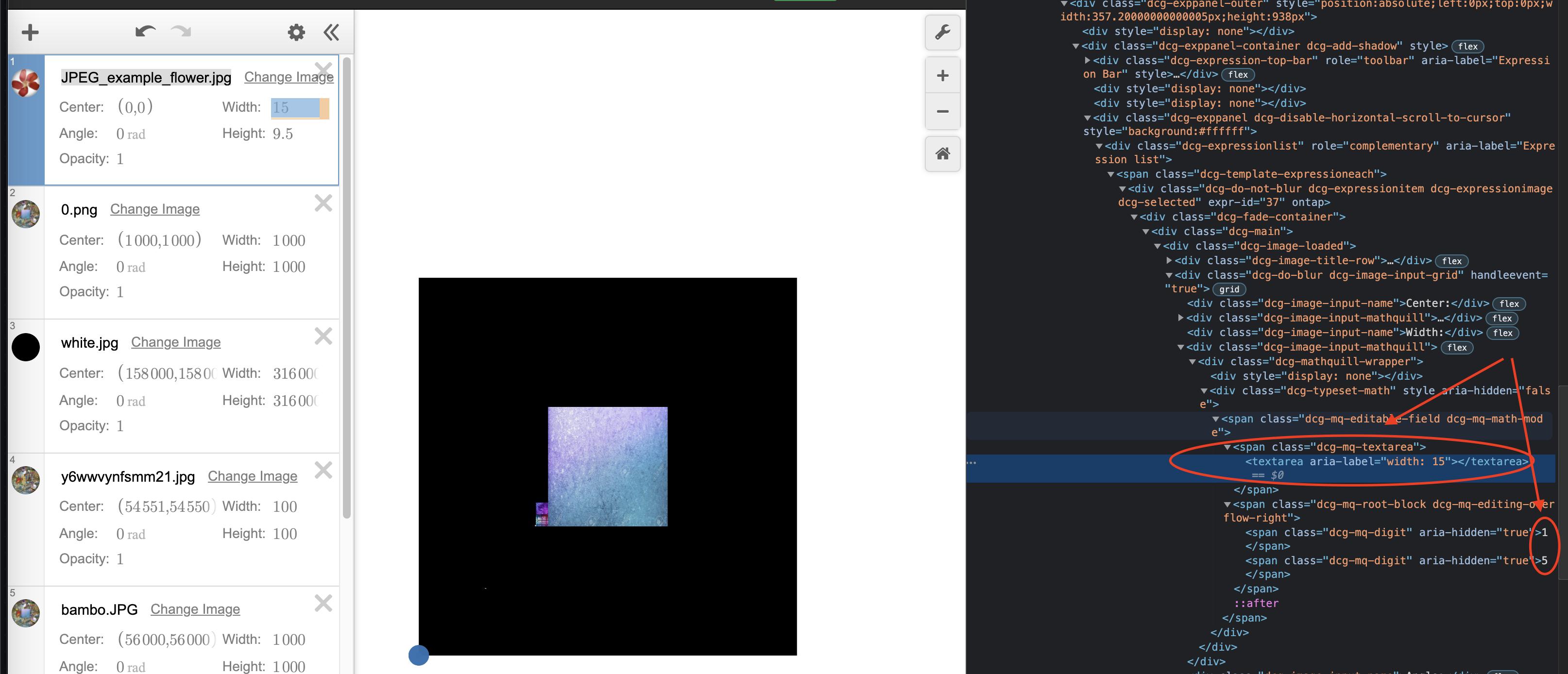Delete the bambo.JPG image expression
1568x674 pixels.
(x=323, y=603)
